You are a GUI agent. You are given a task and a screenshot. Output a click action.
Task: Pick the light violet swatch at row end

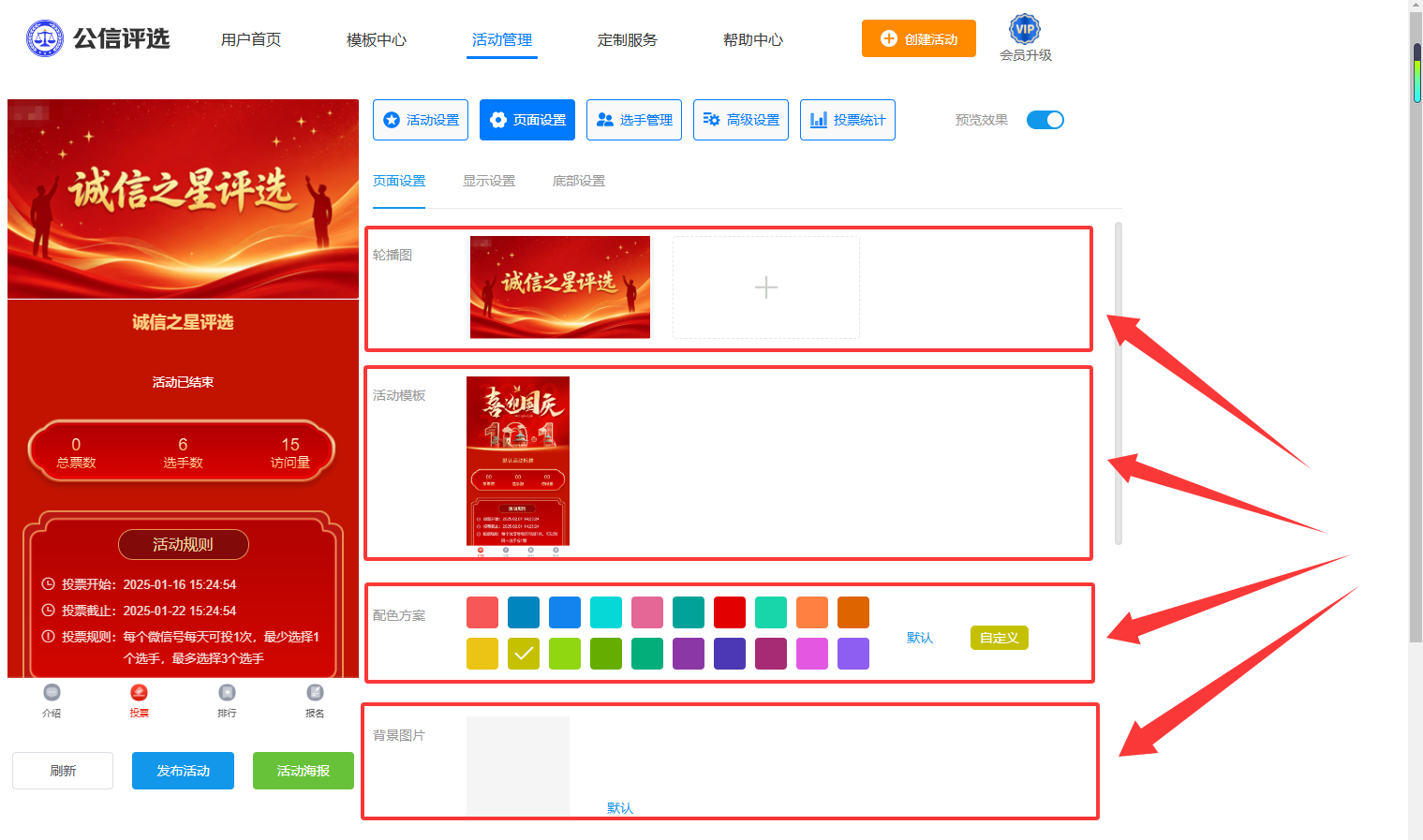coord(853,654)
